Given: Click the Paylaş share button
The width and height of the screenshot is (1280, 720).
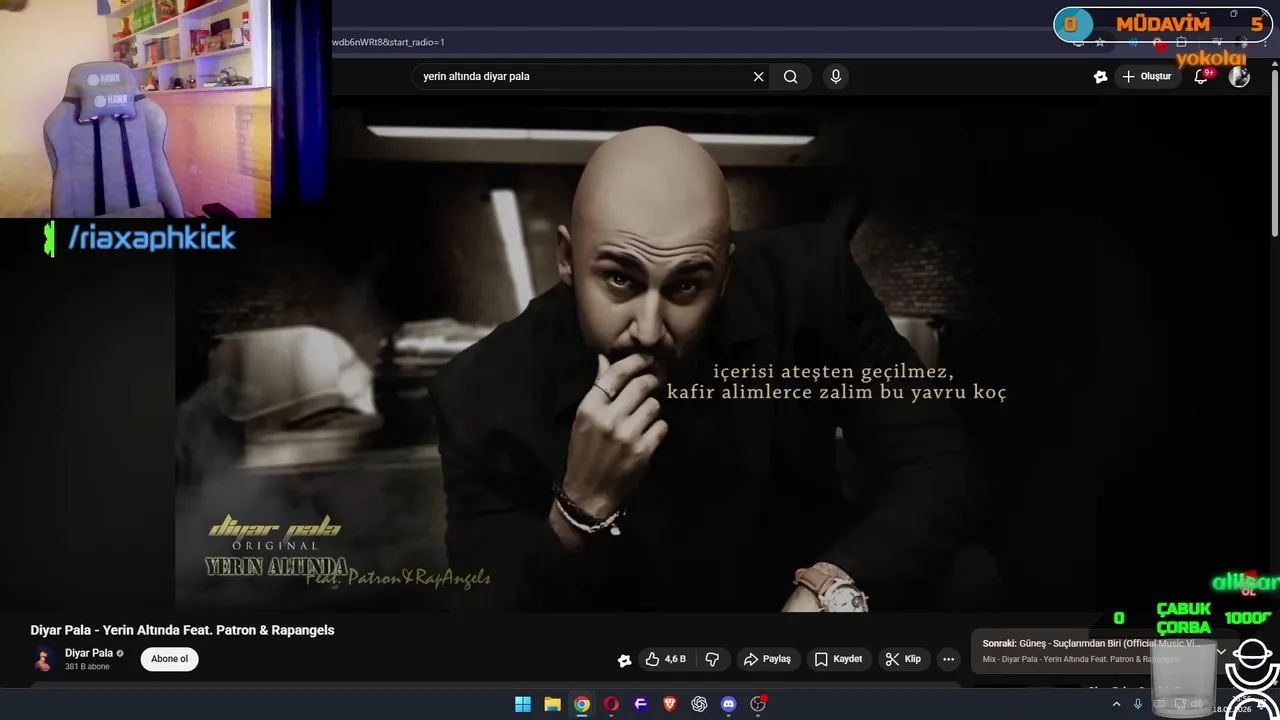Looking at the screenshot, I should pyautogui.click(x=767, y=659).
